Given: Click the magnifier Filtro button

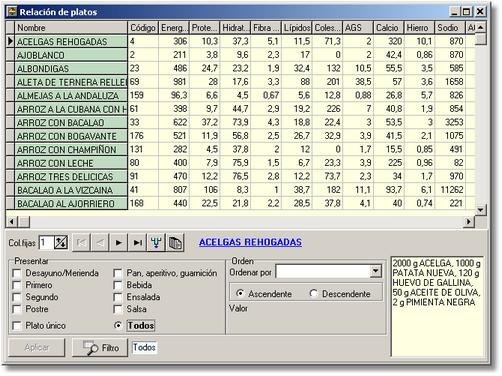Looking at the screenshot, I should pyautogui.click(x=100, y=348).
